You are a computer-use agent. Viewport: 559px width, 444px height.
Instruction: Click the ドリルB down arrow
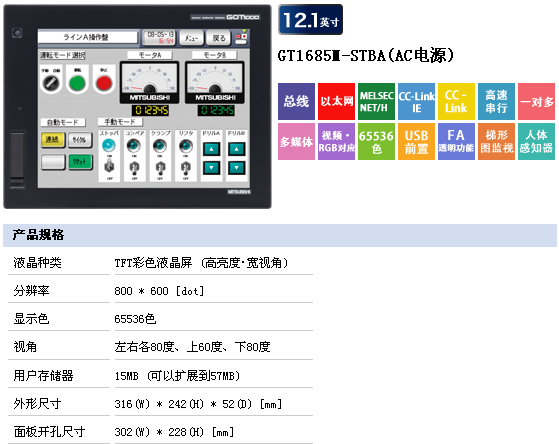pyautogui.click(x=237, y=167)
